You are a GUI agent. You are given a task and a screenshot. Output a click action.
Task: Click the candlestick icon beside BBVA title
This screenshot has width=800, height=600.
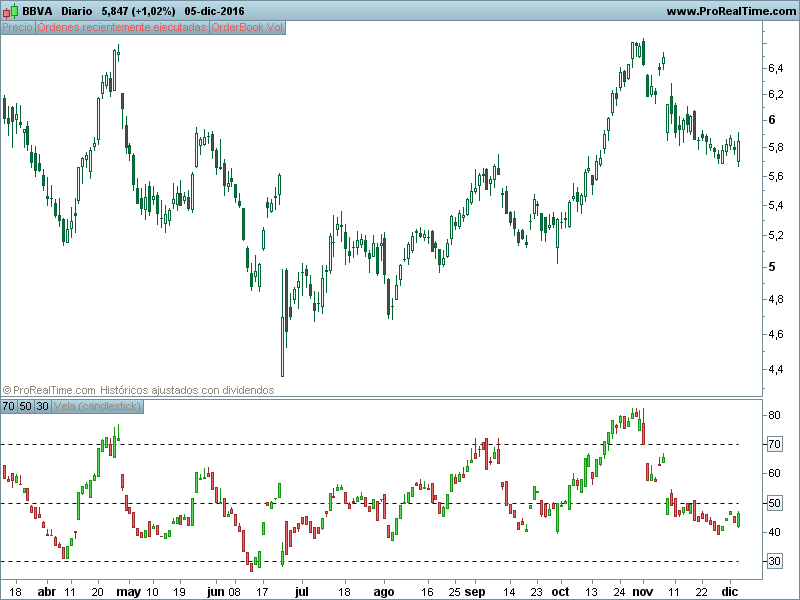pyautogui.click(x=10, y=11)
